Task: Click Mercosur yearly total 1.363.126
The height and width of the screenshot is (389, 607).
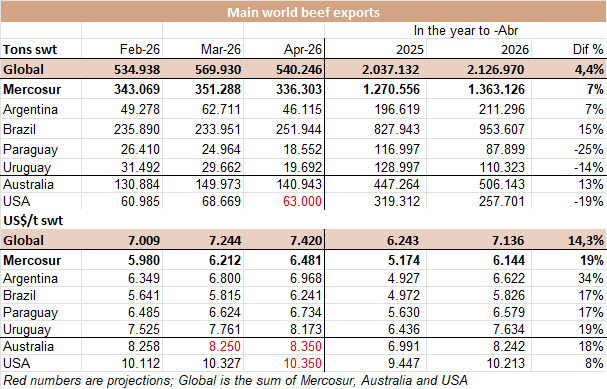Action: 496,89
